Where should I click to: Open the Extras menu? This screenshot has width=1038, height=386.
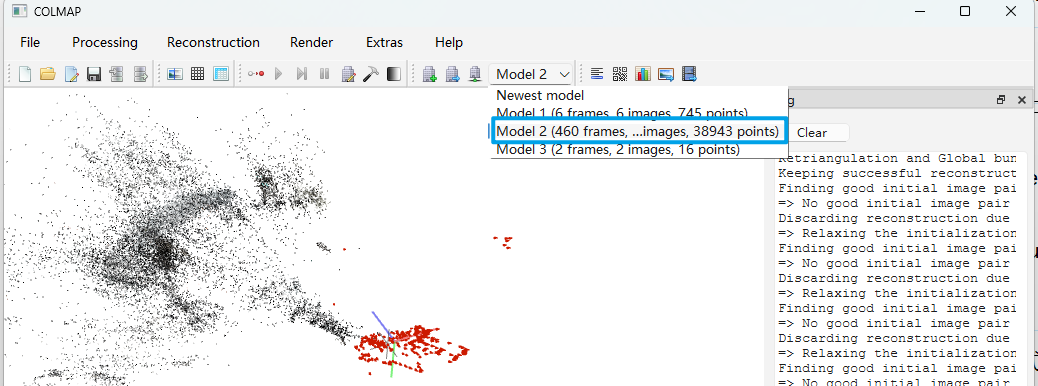coord(384,42)
